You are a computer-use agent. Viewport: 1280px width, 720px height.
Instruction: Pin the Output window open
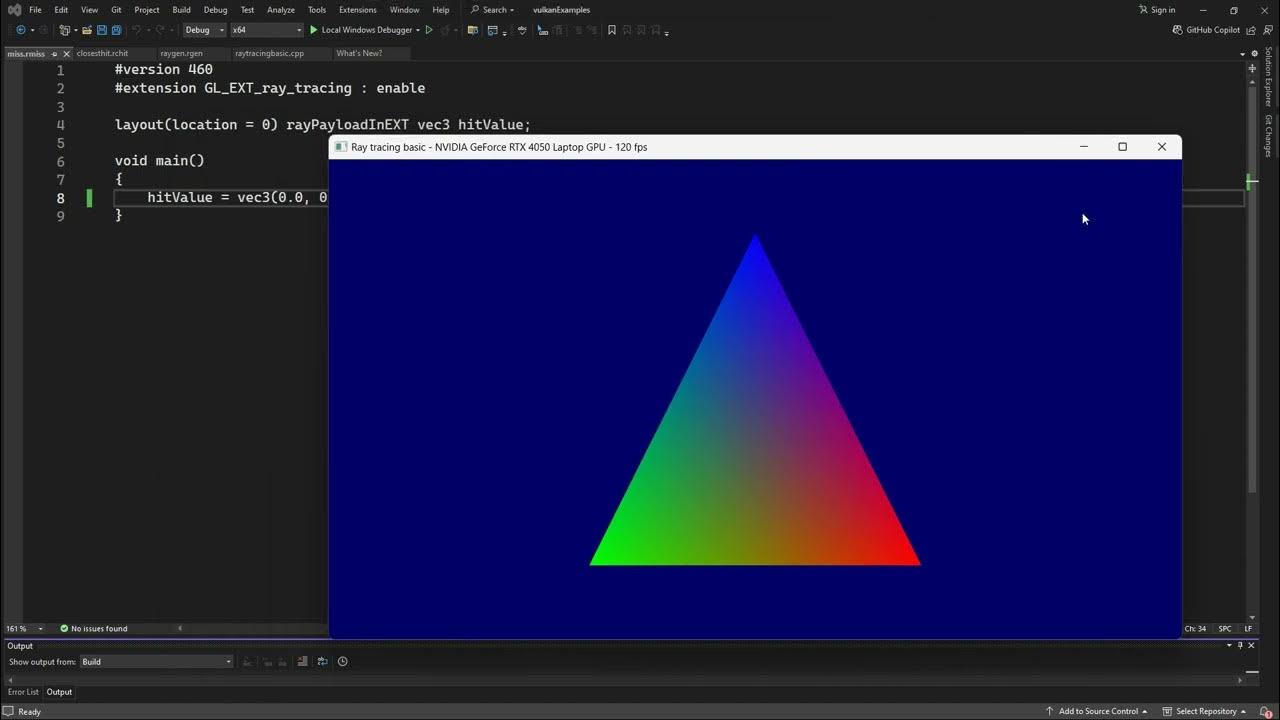tap(1238, 645)
